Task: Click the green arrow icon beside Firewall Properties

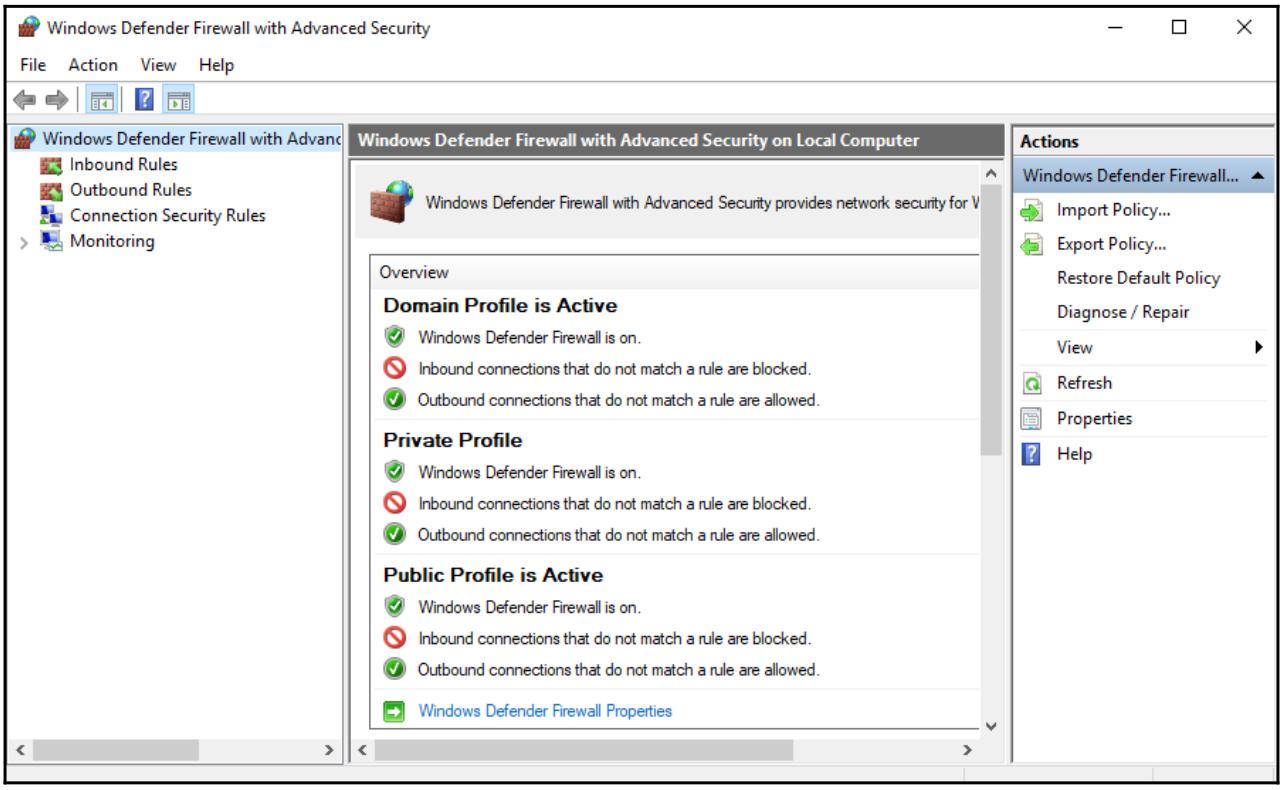Action: tap(395, 711)
